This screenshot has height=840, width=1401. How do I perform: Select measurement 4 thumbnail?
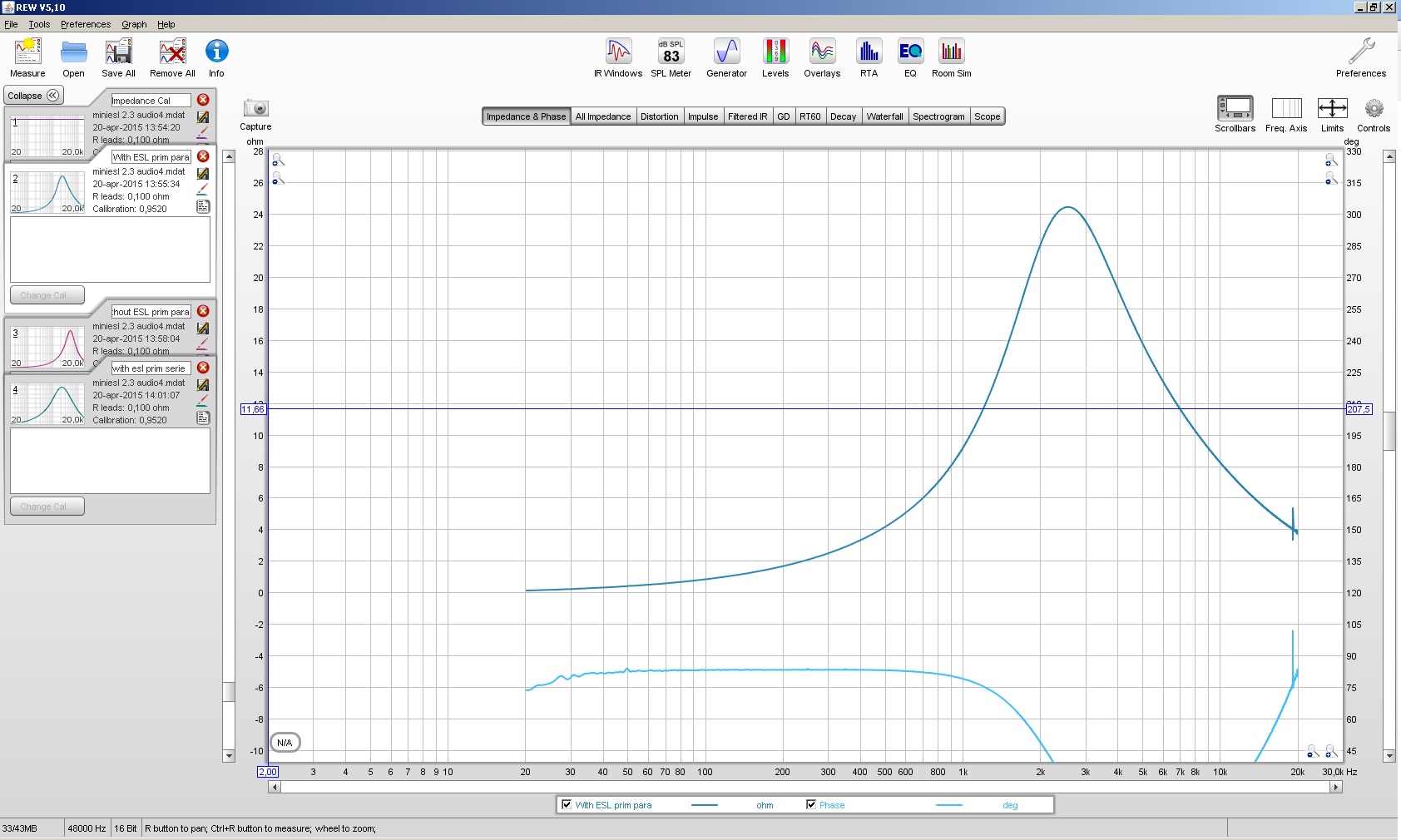[47, 403]
